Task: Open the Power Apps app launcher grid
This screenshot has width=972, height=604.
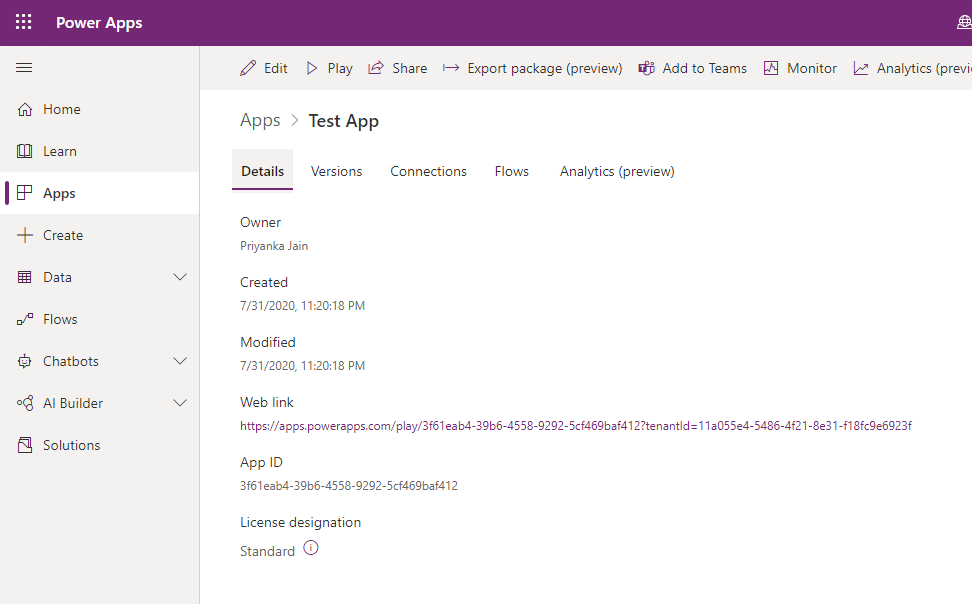Action: click(x=23, y=22)
